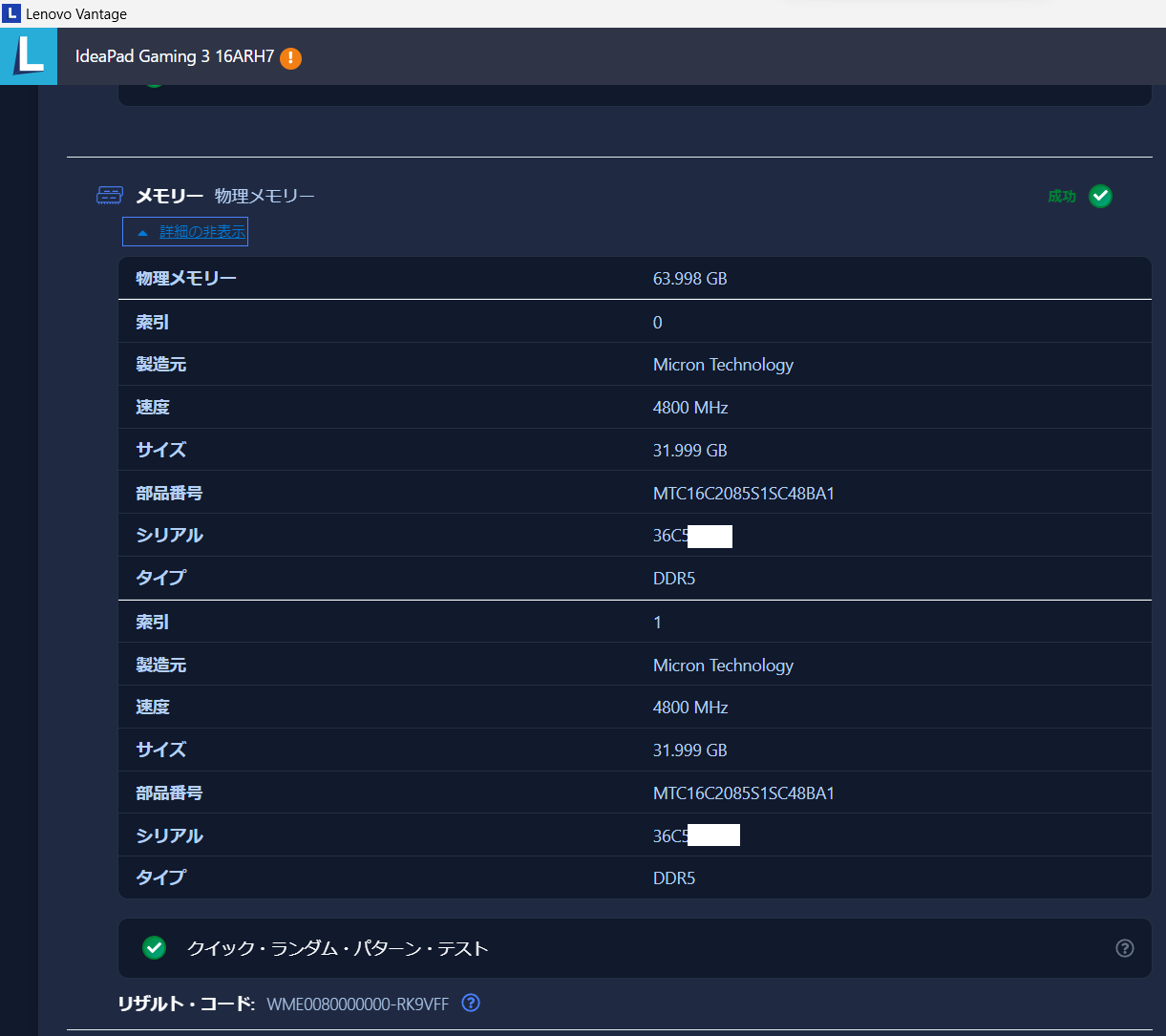Collapse details via 詳細の非表示
Screen dimensions: 1166x1036
185,231
